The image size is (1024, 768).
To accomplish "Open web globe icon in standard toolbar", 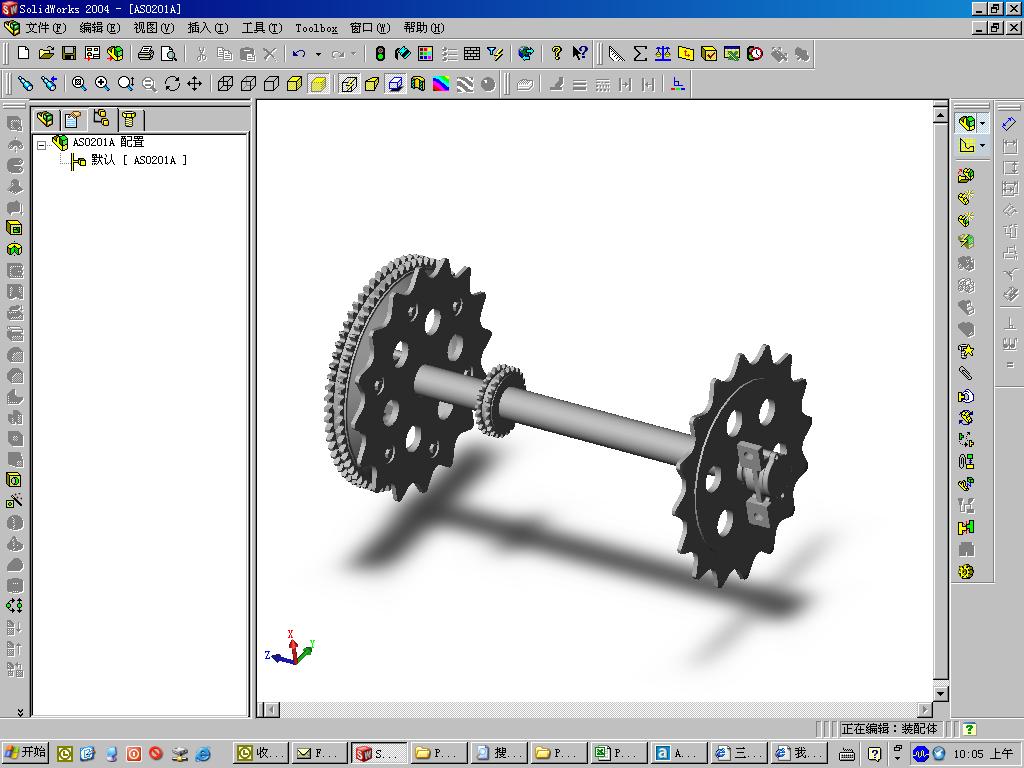I will 526,54.
